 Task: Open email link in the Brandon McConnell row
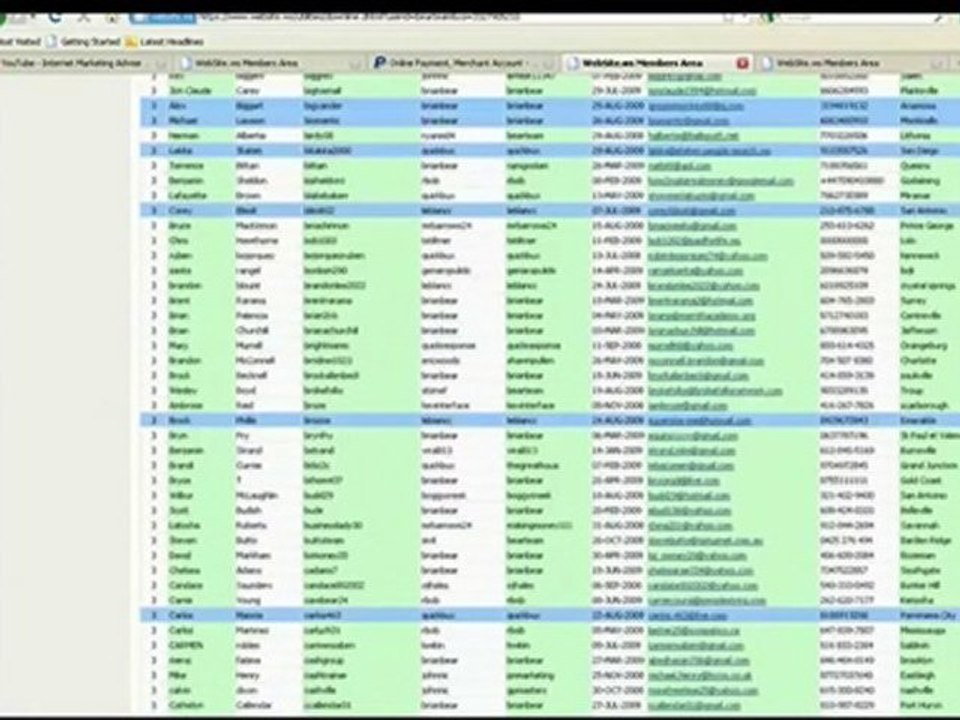coord(705,361)
